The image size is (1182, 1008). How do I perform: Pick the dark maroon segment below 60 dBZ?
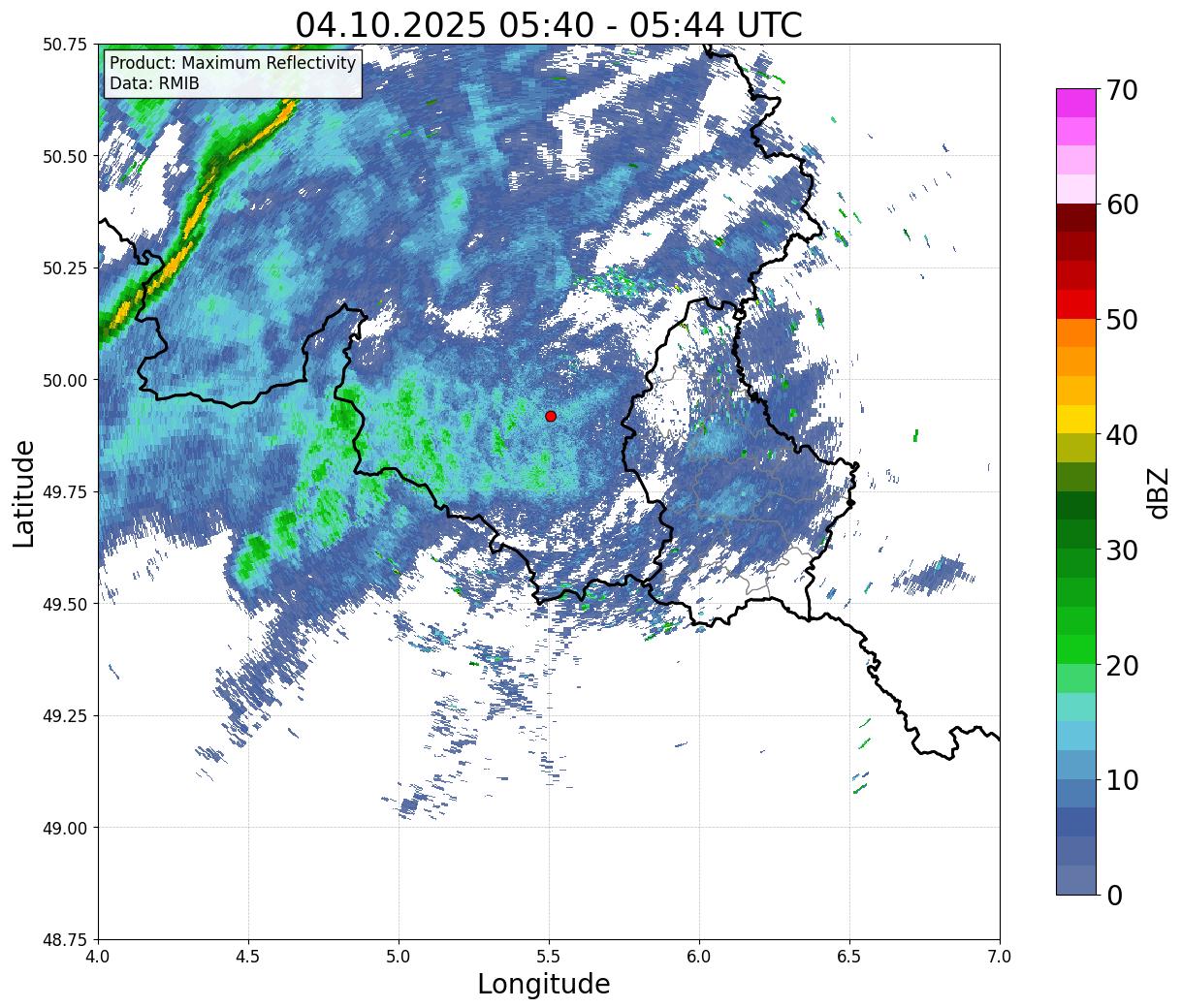click(1076, 218)
